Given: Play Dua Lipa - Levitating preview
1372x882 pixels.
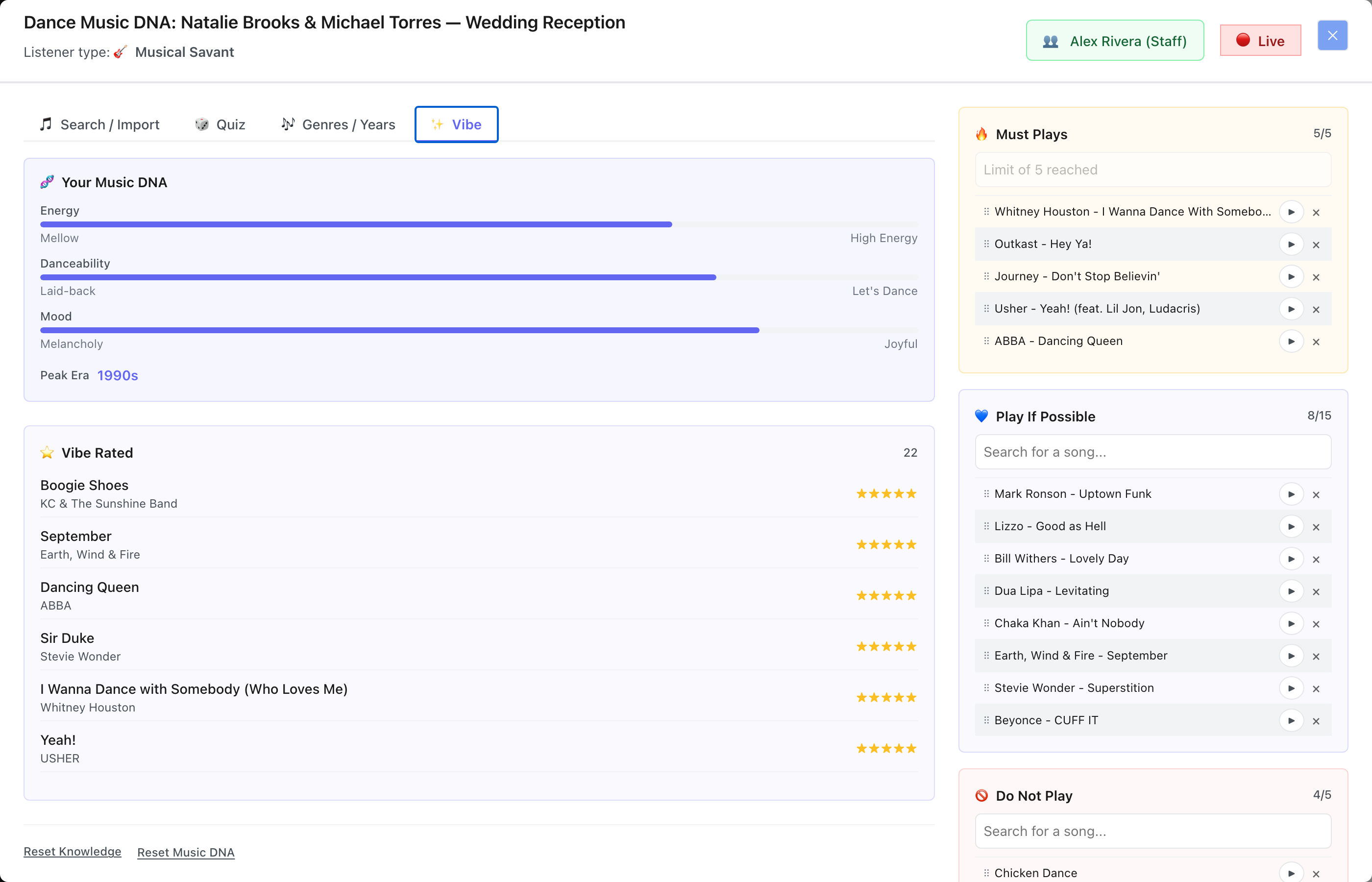Looking at the screenshot, I should point(1291,591).
